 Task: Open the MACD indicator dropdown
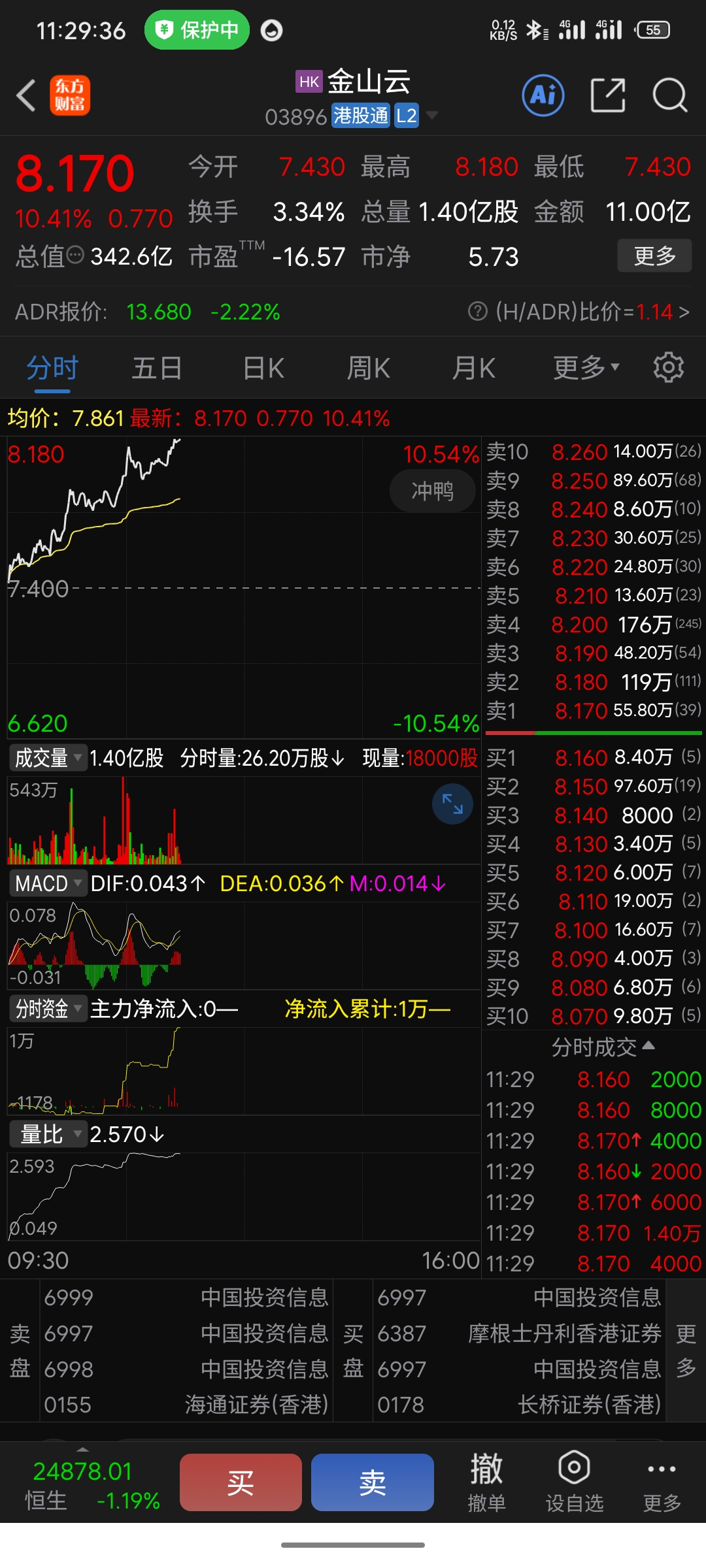(x=48, y=883)
